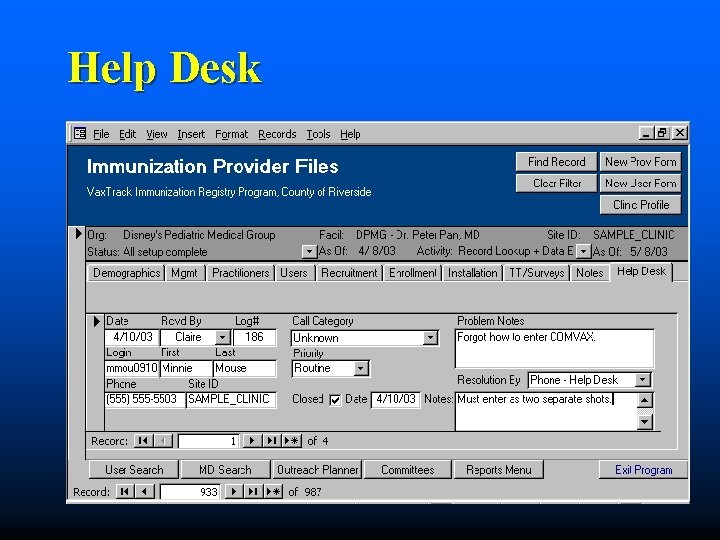Open the Format menu
720x540 pixels.
231,134
